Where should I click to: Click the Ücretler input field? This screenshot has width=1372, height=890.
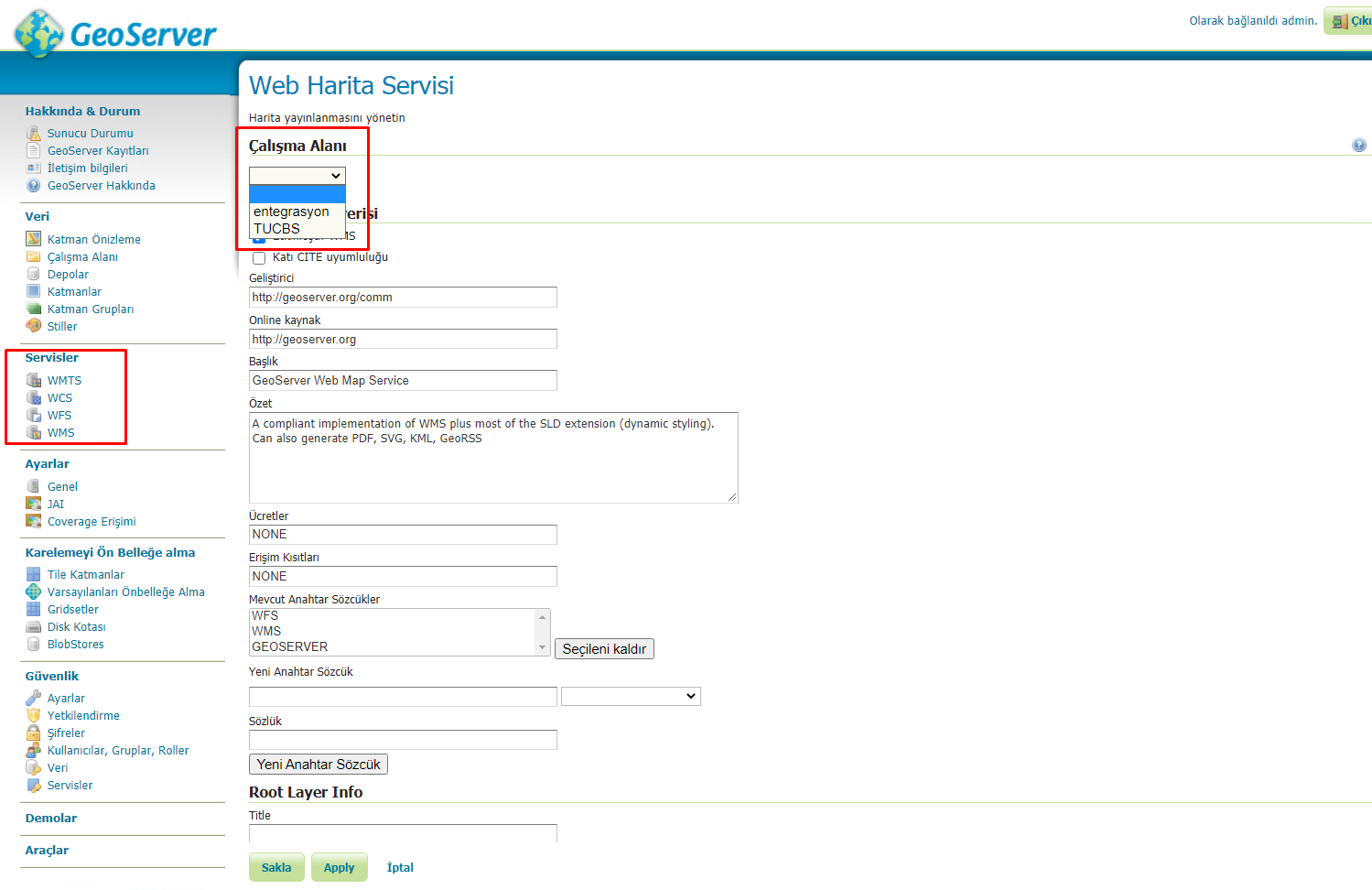coord(403,535)
